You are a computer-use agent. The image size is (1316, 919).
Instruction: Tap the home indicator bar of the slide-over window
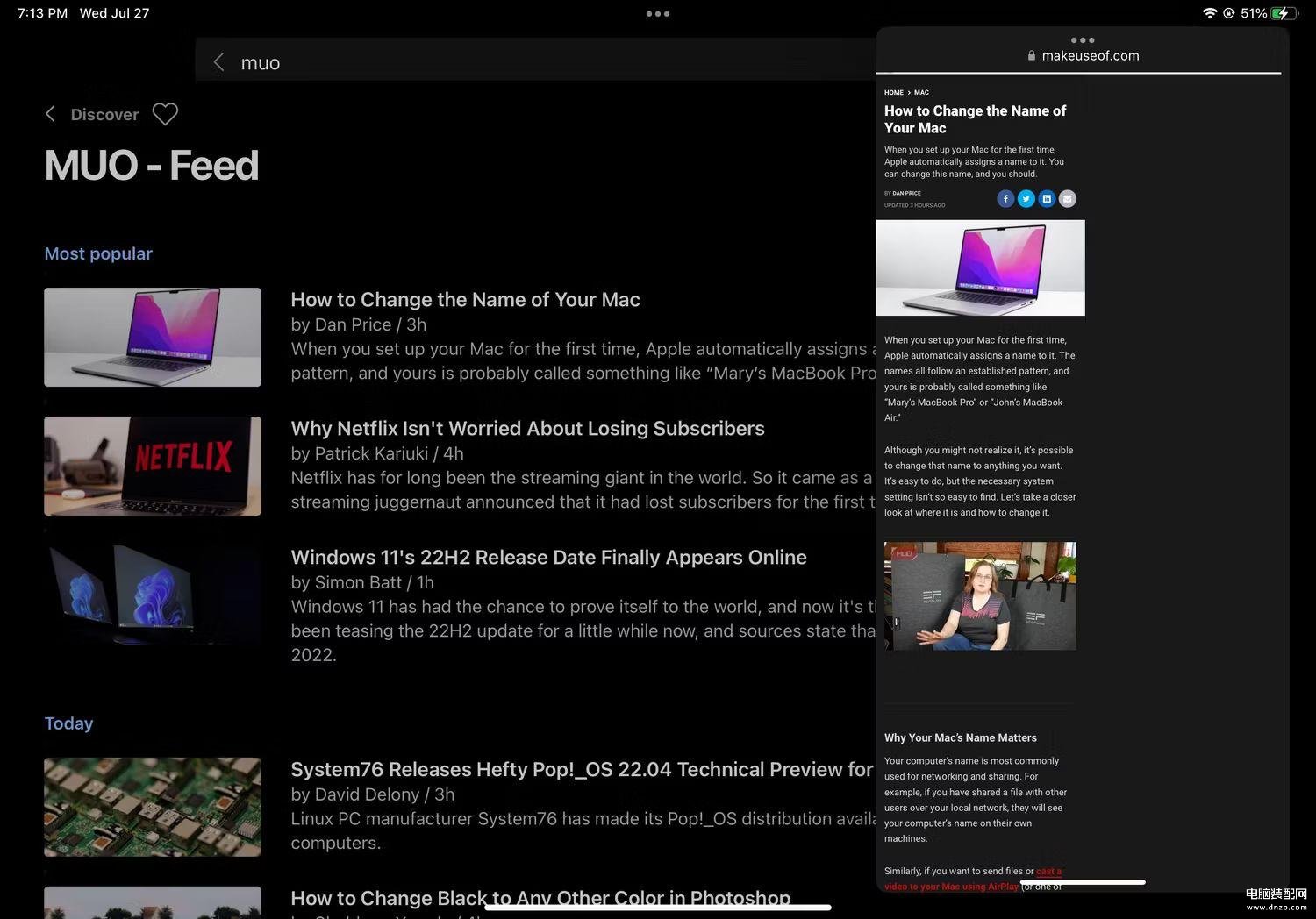(x=1083, y=882)
